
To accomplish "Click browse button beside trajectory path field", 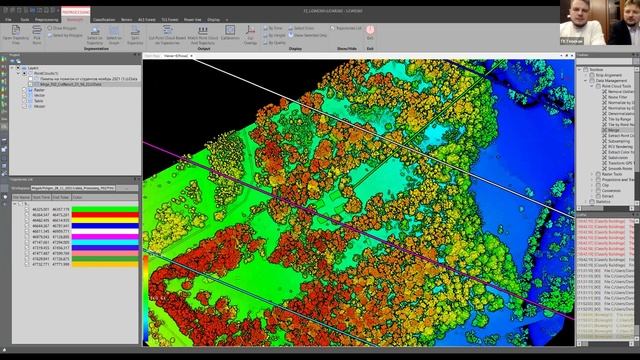I will [127, 188].
